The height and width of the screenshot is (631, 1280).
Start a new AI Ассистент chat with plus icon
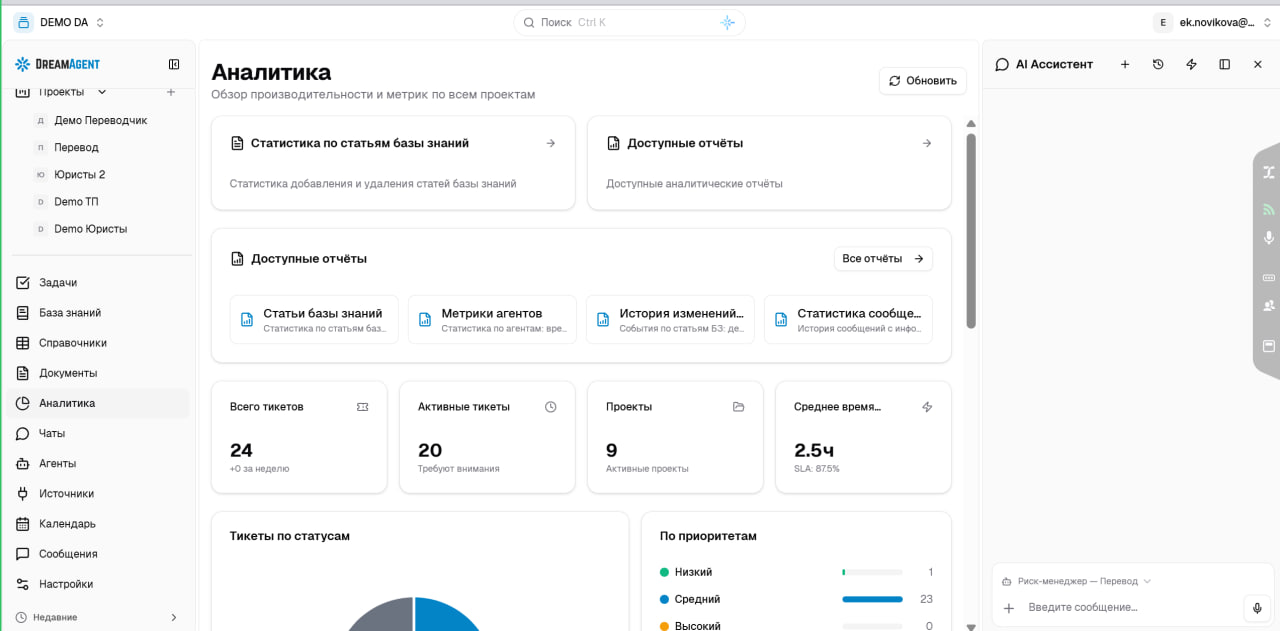coord(1124,64)
